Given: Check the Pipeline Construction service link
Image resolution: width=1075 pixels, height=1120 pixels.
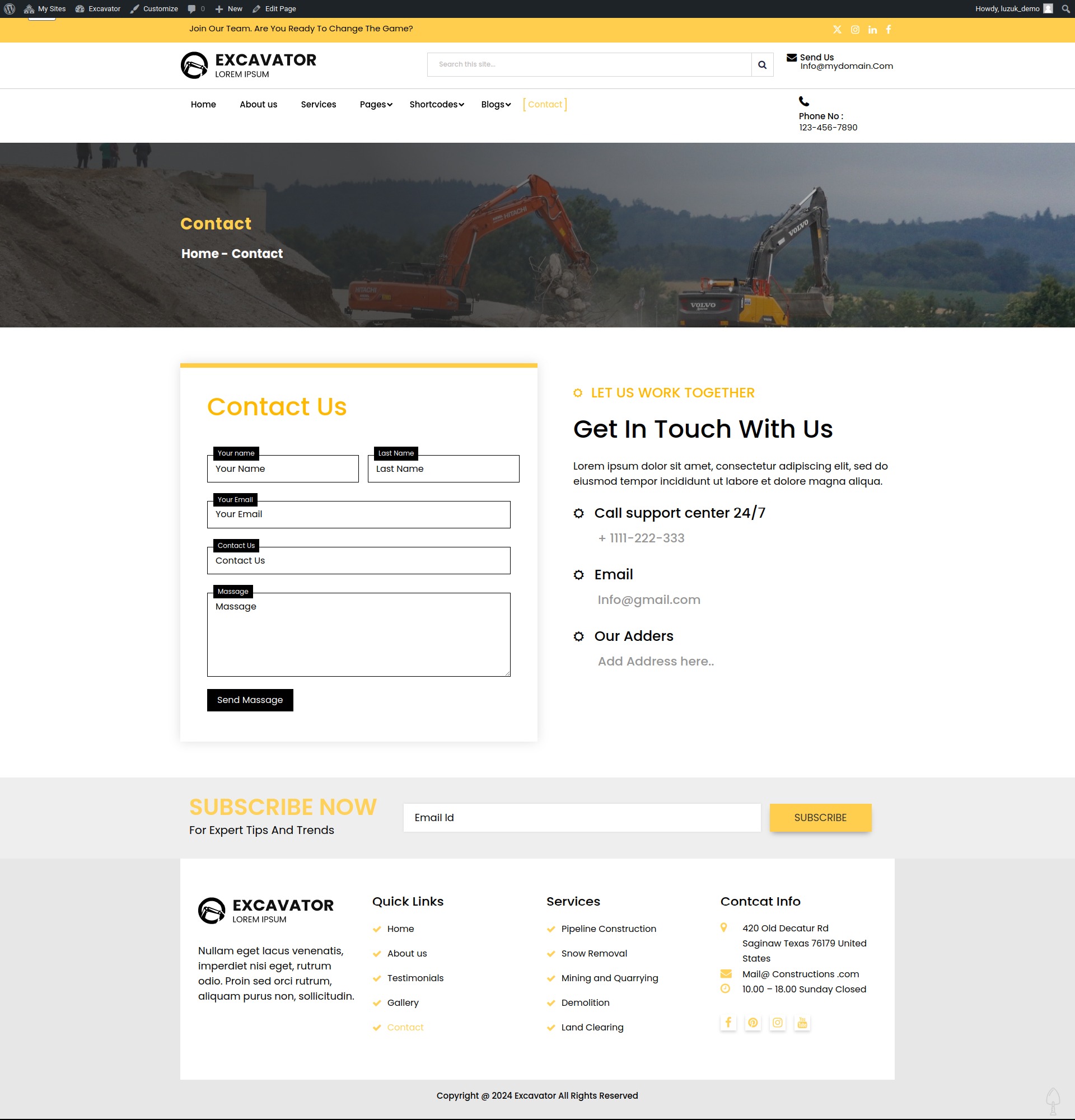Looking at the screenshot, I should pyautogui.click(x=608, y=928).
